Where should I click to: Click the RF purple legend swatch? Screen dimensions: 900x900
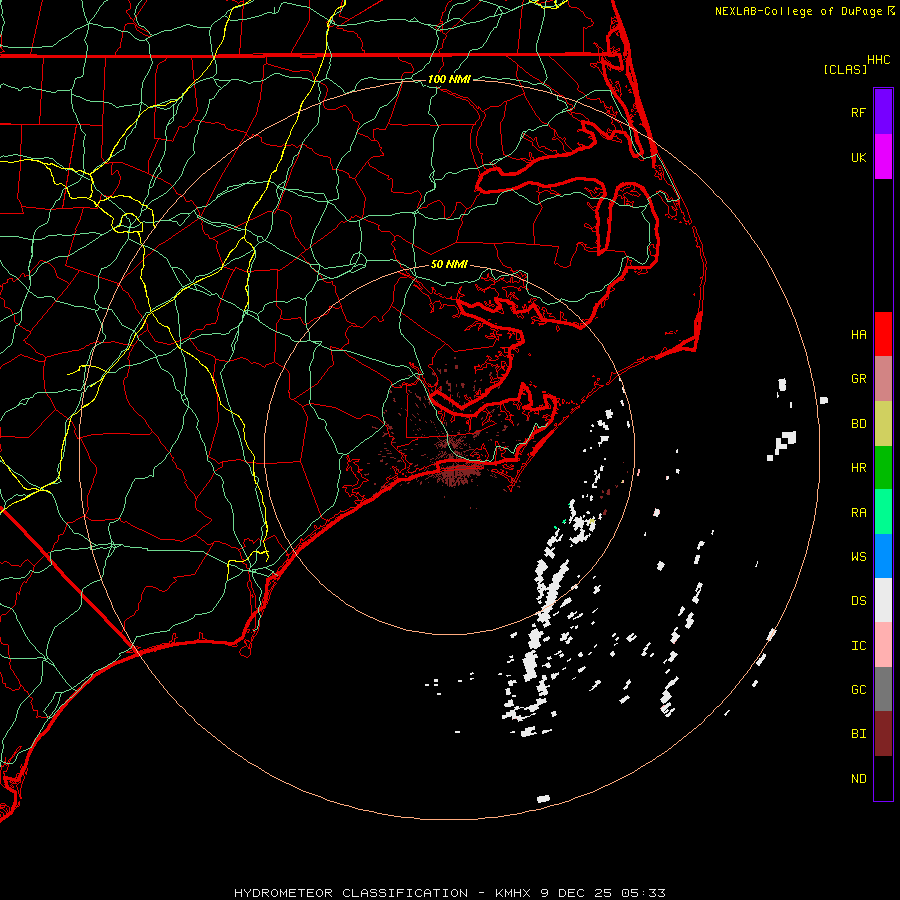[883, 112]
